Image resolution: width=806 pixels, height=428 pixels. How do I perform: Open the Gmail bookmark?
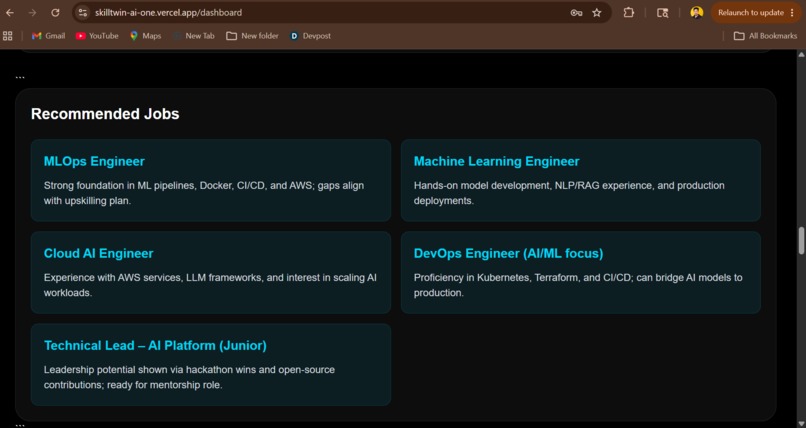(x=48, y=36)
